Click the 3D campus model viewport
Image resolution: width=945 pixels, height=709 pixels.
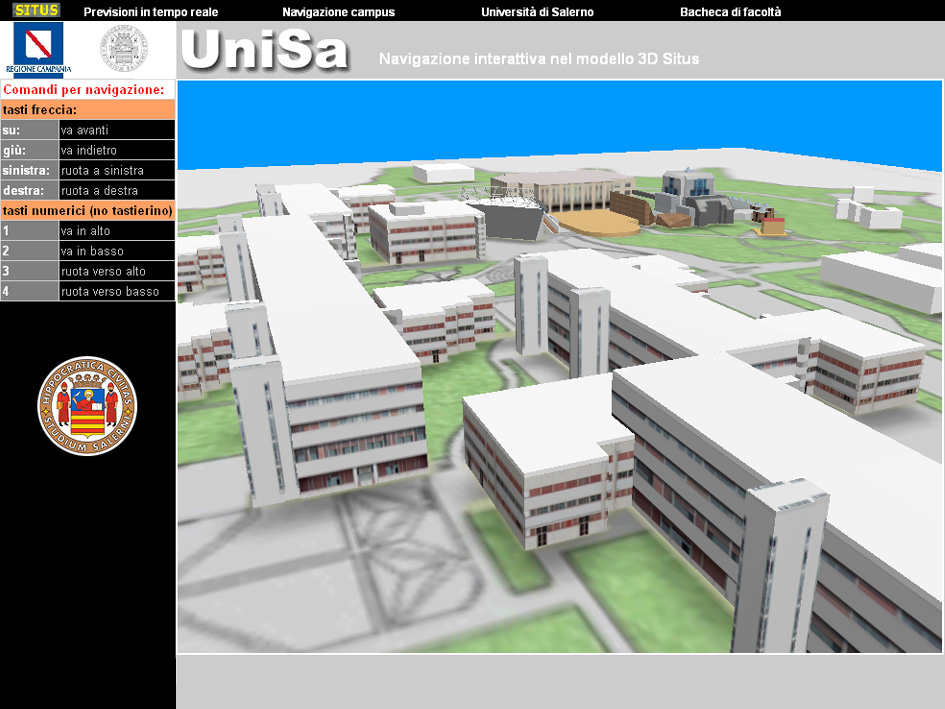[x=559, y=367]
